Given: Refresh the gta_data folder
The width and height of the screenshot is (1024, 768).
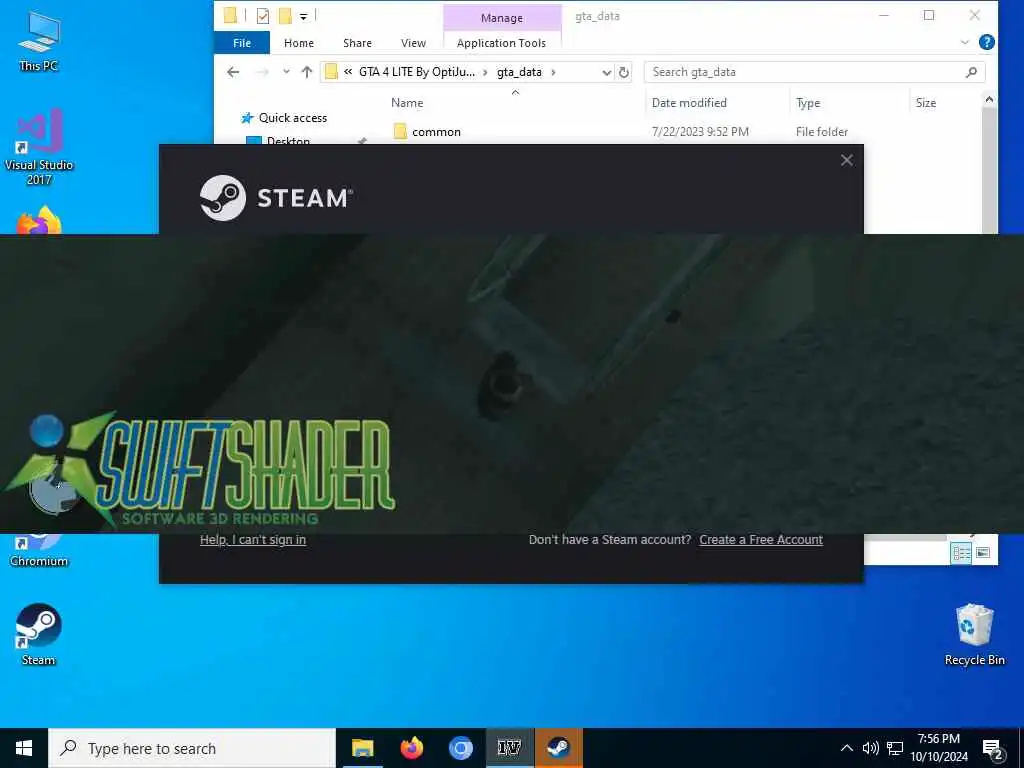Looking at the screenshot, I should [x=624, y=72].
